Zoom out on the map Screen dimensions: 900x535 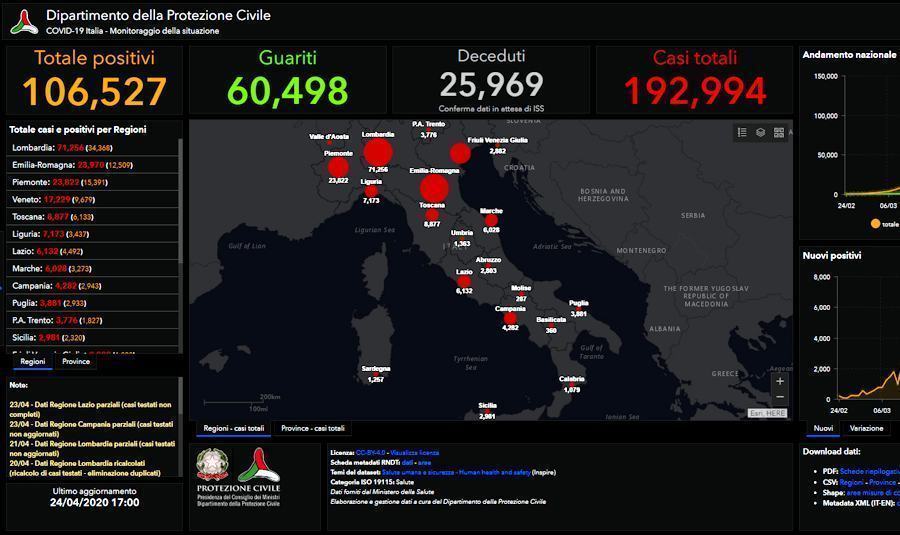pos(780,398)
